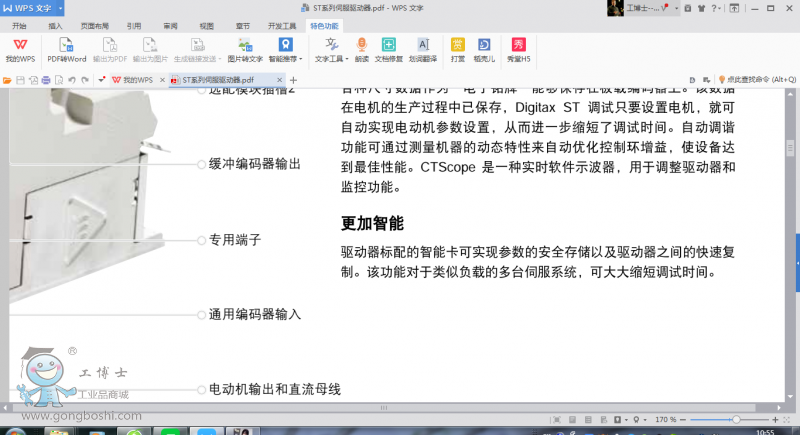Click the 划词翻译 translation icon

(x=423, y=48)
